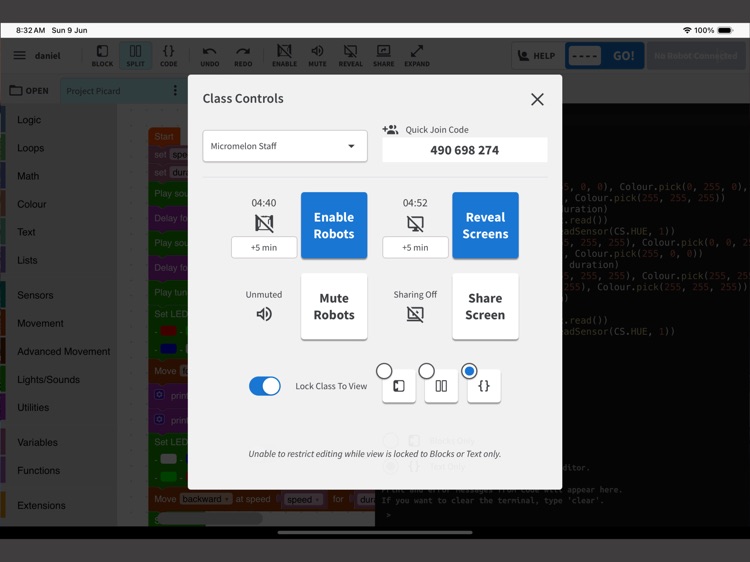
Task: Select the Blocks-only view radio button
Action: click(x=384, y=371)
